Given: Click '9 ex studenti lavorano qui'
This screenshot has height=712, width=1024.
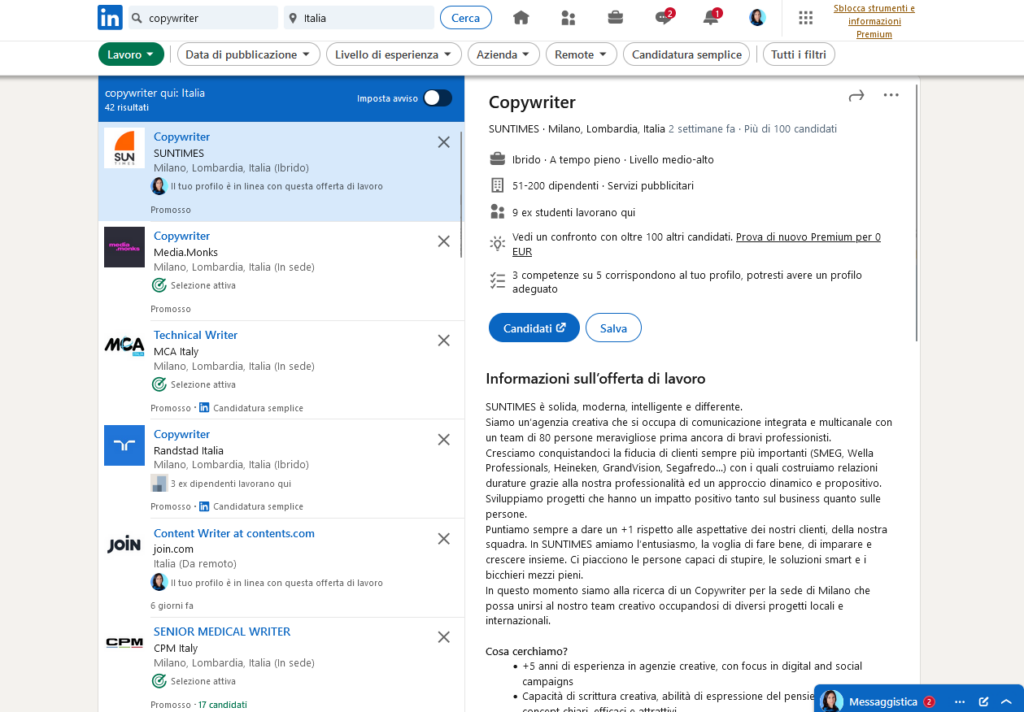Looking at the screenshot, I should (x=573, y=212).
